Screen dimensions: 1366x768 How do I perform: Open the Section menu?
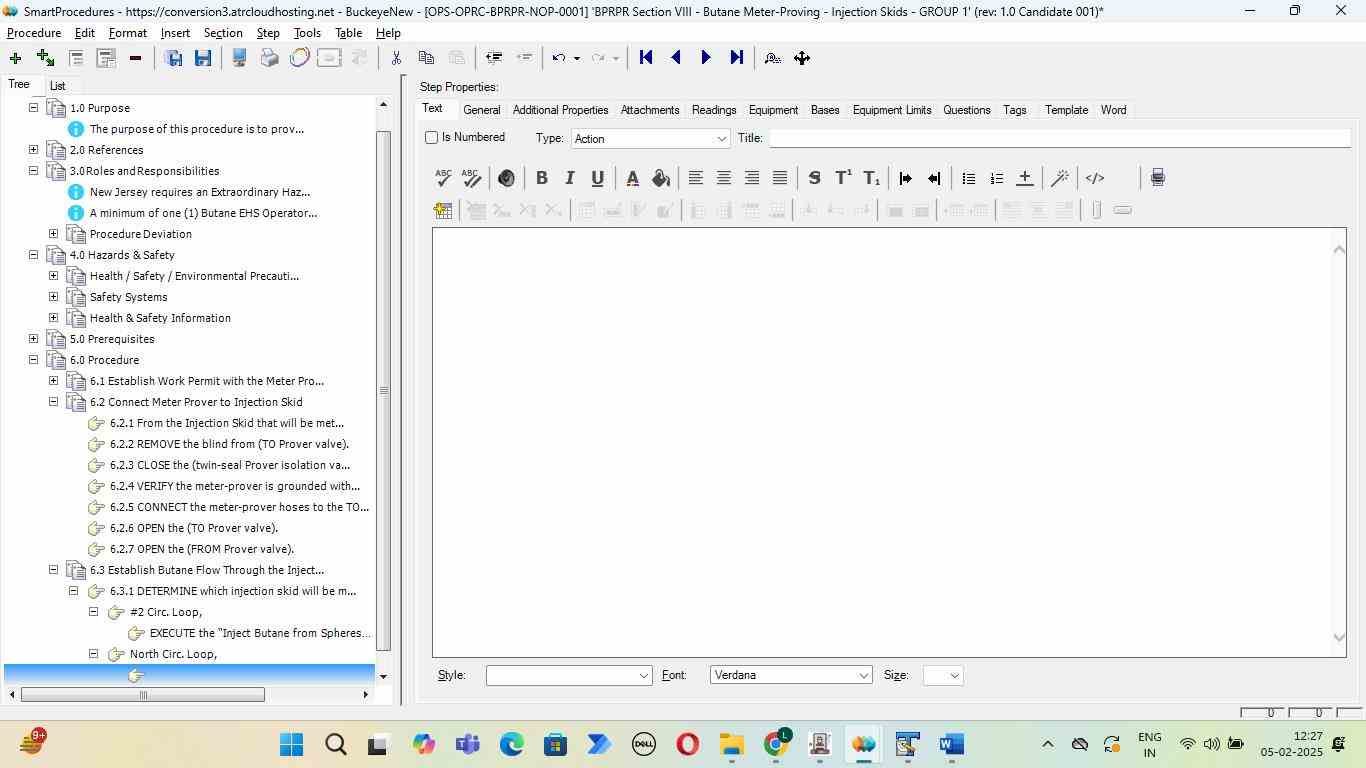(x=222, y=33)
